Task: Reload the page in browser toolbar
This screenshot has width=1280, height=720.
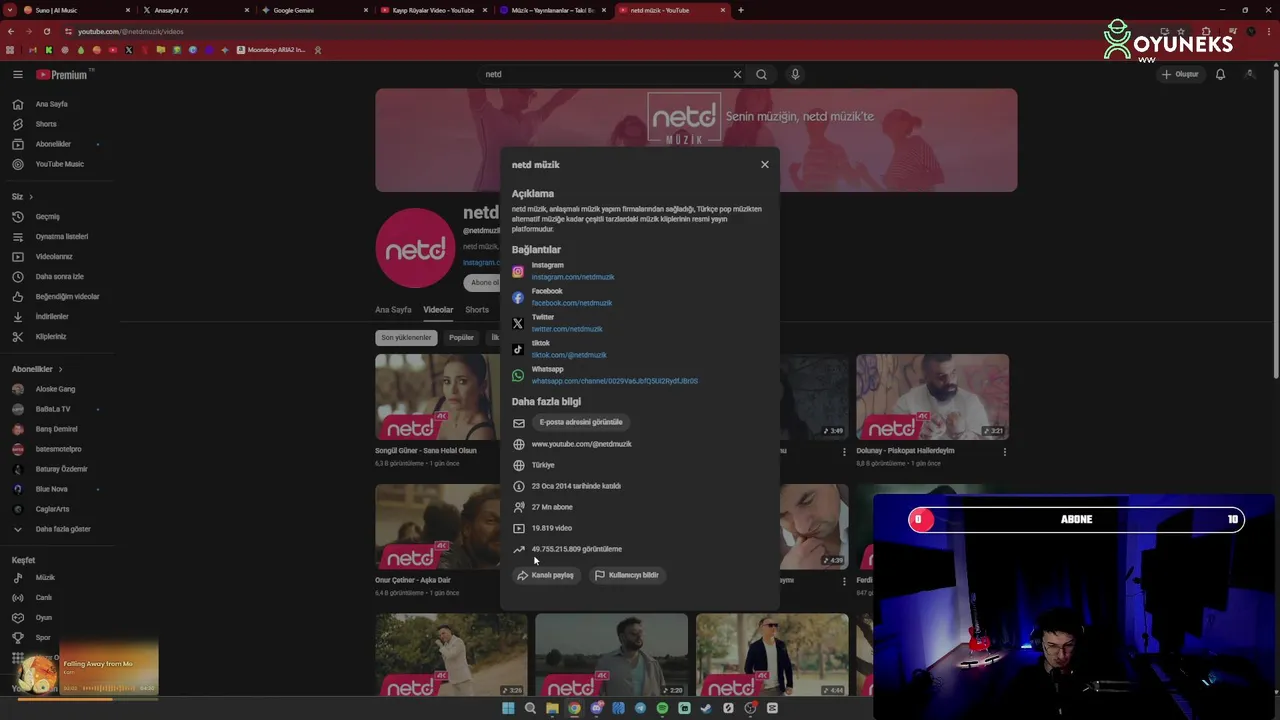Action: (46, 31)
